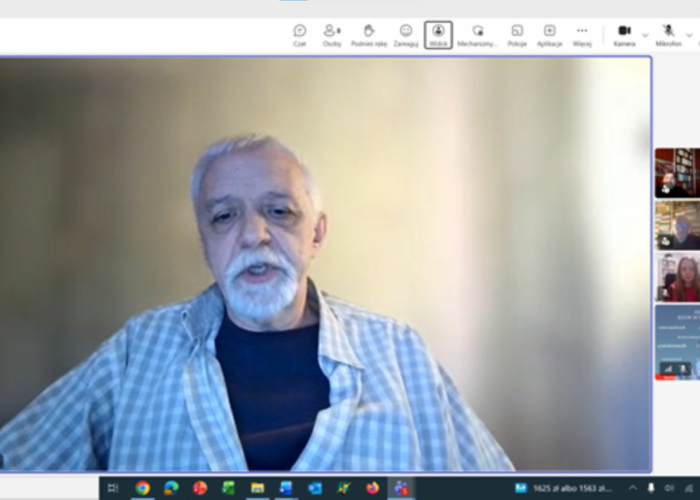Toggle the Kamera on or off

click(624, 35)
